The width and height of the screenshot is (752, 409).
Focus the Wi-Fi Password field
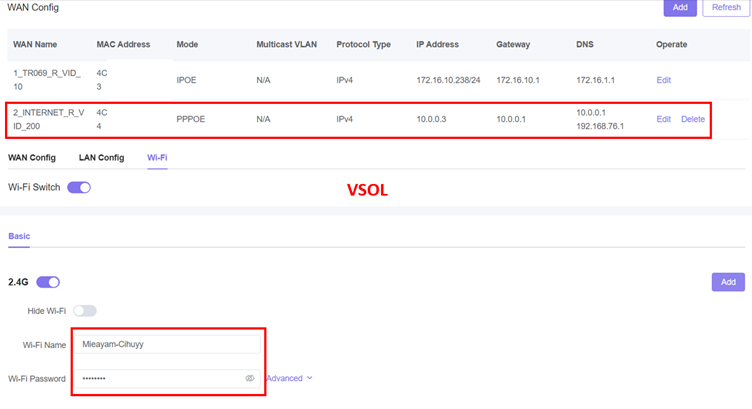pyautogui.click(x=155, y=379)
